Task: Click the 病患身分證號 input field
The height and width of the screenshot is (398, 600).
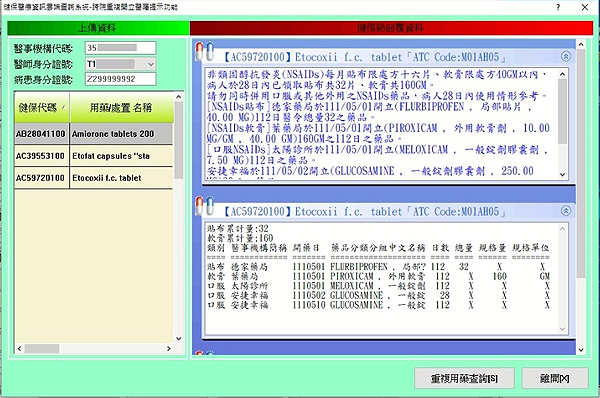Action: click(x=121, y=79)
